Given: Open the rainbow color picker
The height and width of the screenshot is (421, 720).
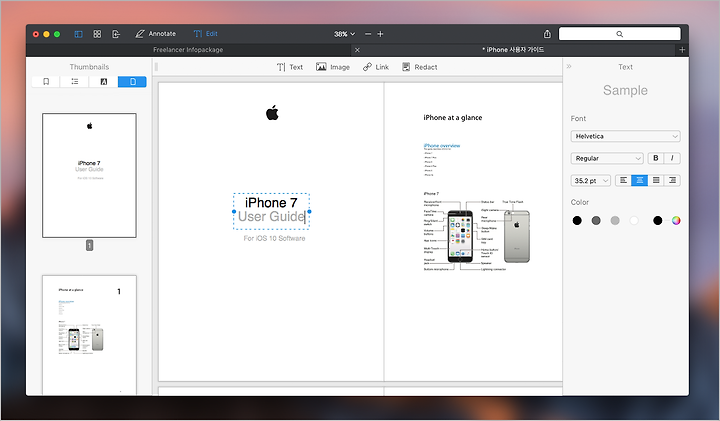Looking at the screenshot, I should pos(676,221).
